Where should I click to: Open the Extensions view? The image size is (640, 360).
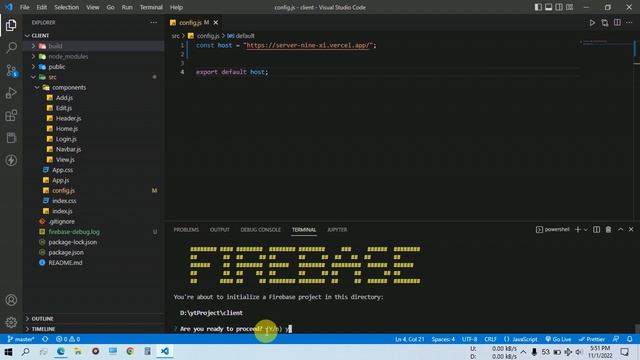point(11,116)
